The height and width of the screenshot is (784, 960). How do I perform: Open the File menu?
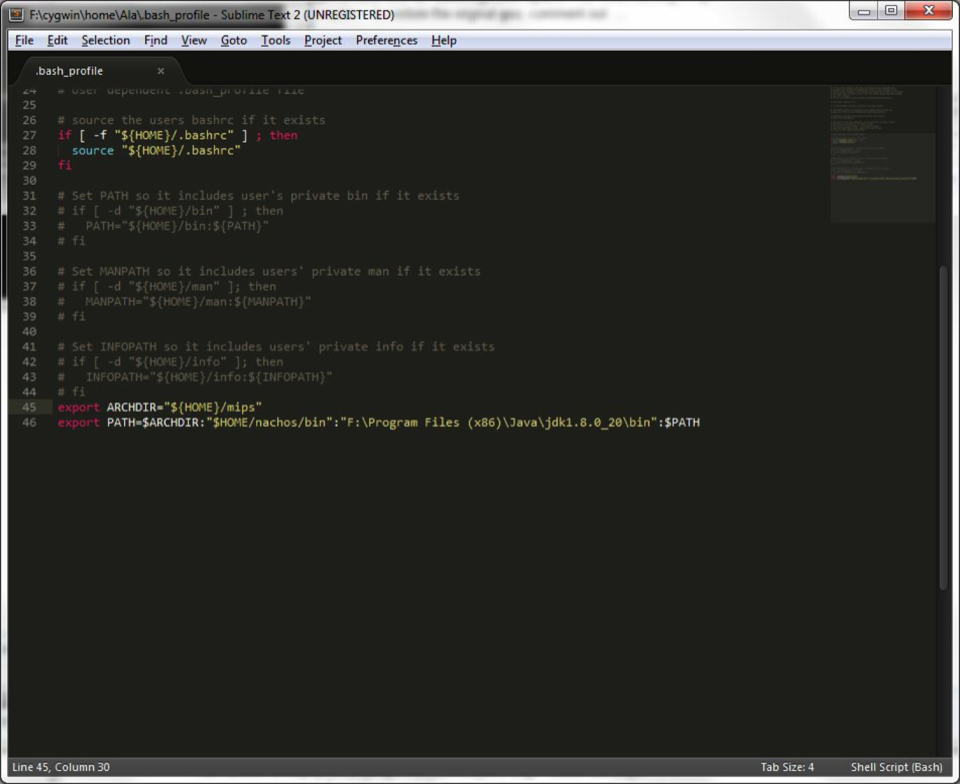coord(24,40)
